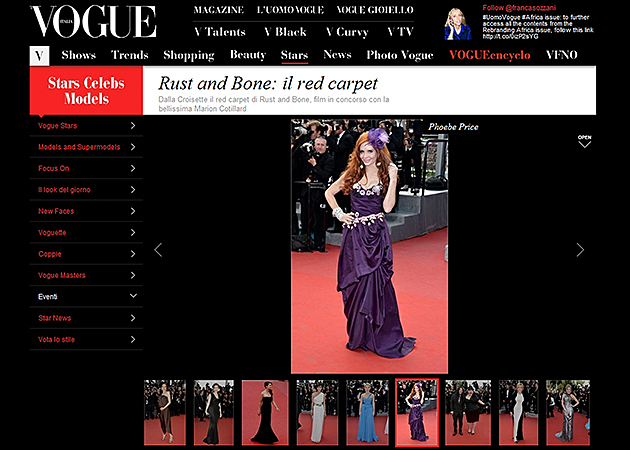Image resolution: width=630 pixels, height=450 pixels.
Task: Expand the Focus On section
Action: coord(133,168)
